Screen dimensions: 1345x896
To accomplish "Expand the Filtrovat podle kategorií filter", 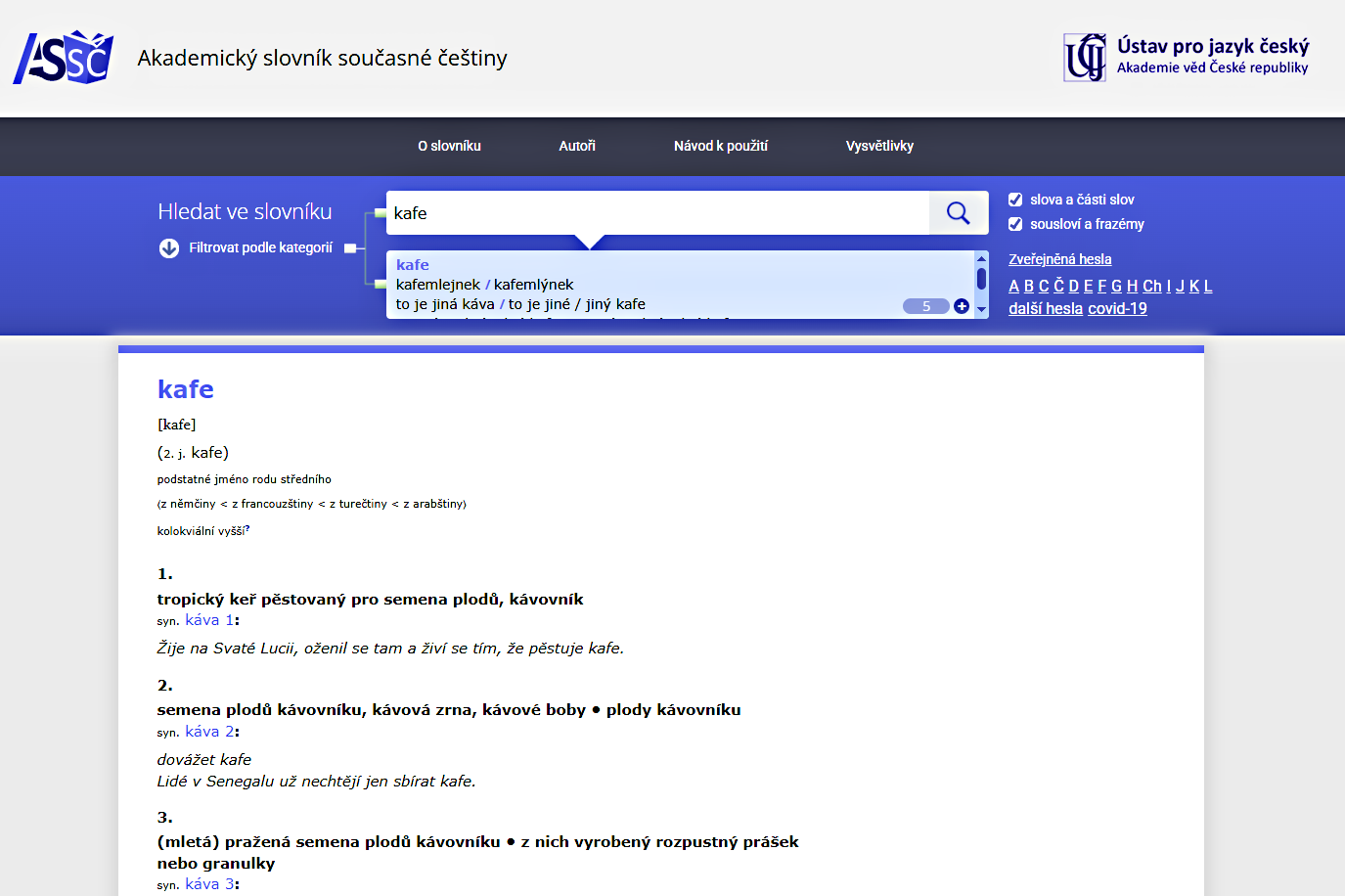I will click(x=260, y=248).
